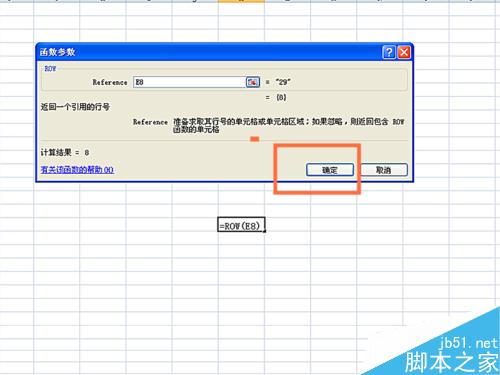Click the 返回一个引用的行号 description text
Viewport: 500px width, 375px height.
[x=75, y=107]
